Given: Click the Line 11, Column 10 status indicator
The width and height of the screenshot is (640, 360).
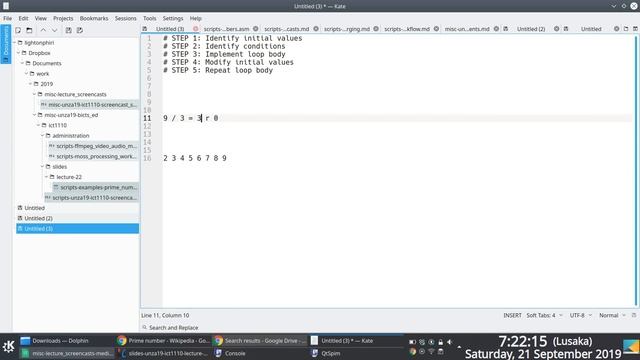Looking at the screenshot, I should click(165, 316).
